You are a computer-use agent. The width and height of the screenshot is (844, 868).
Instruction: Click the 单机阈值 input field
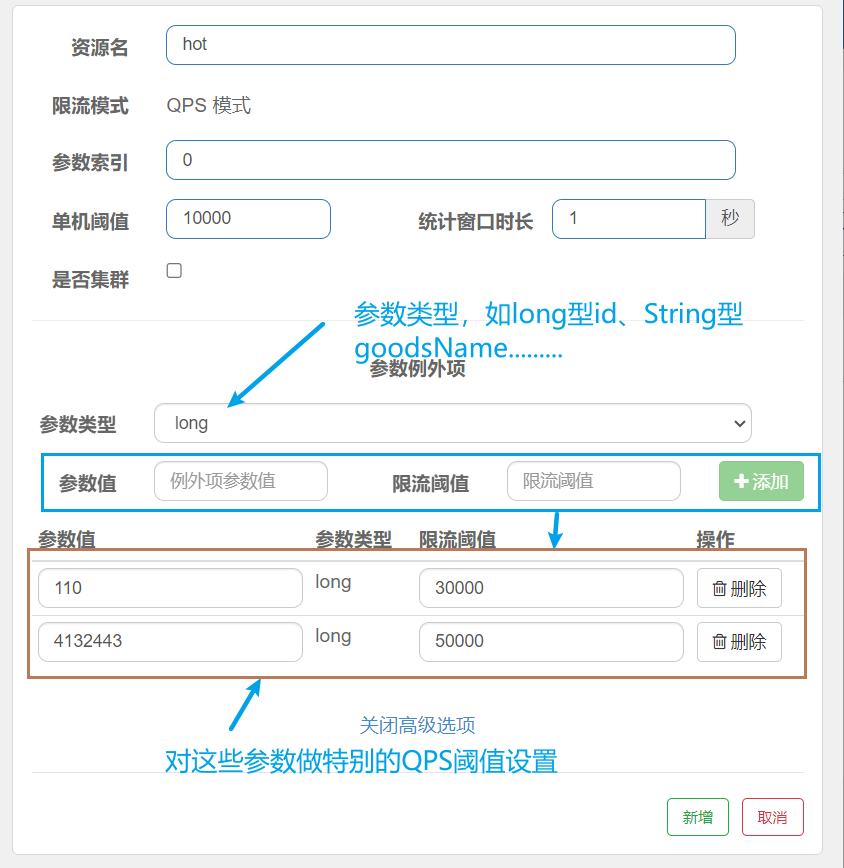248,219
